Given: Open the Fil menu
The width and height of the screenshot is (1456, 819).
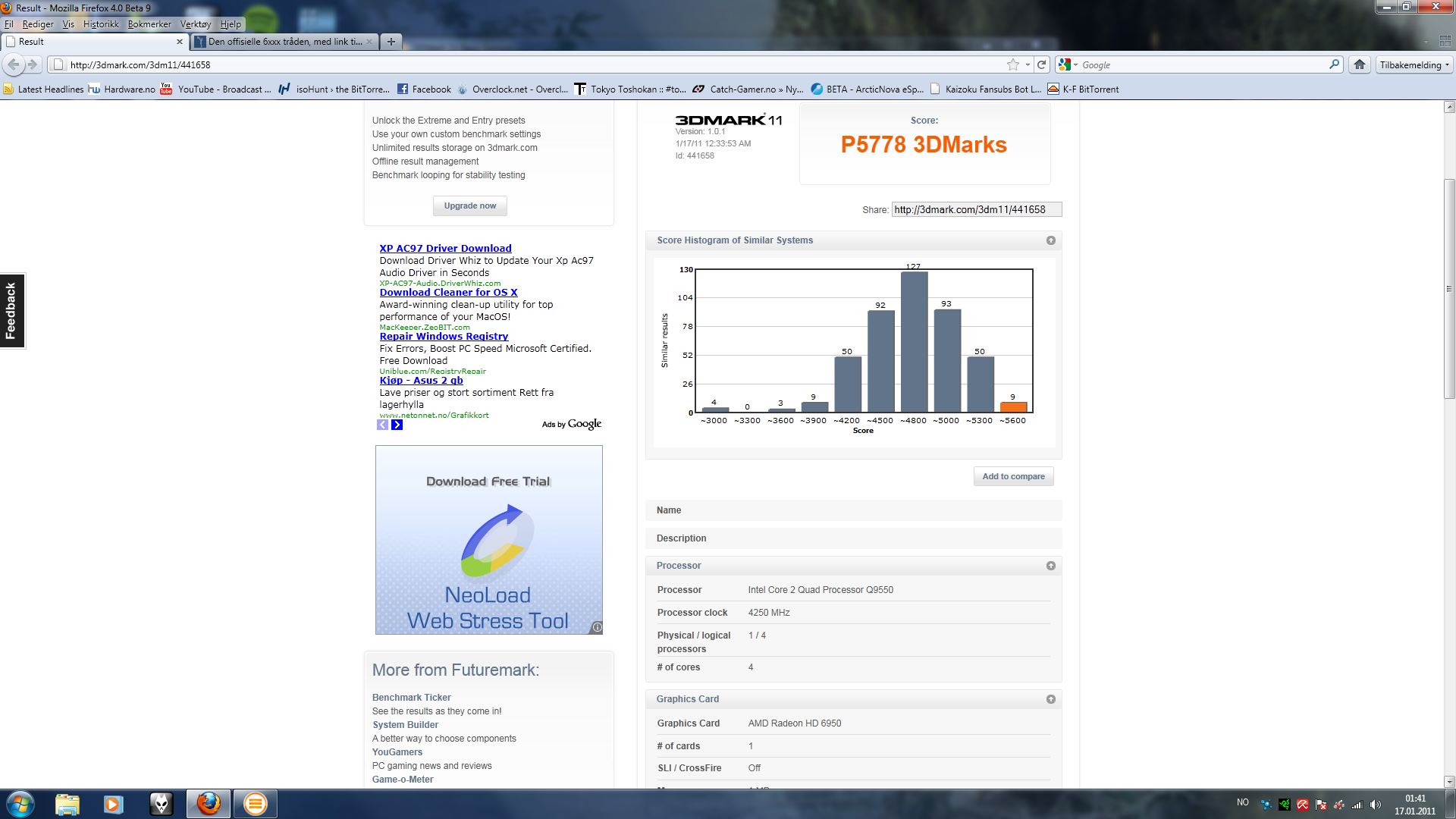Looking at the screenshot, I should coord(9,24).
